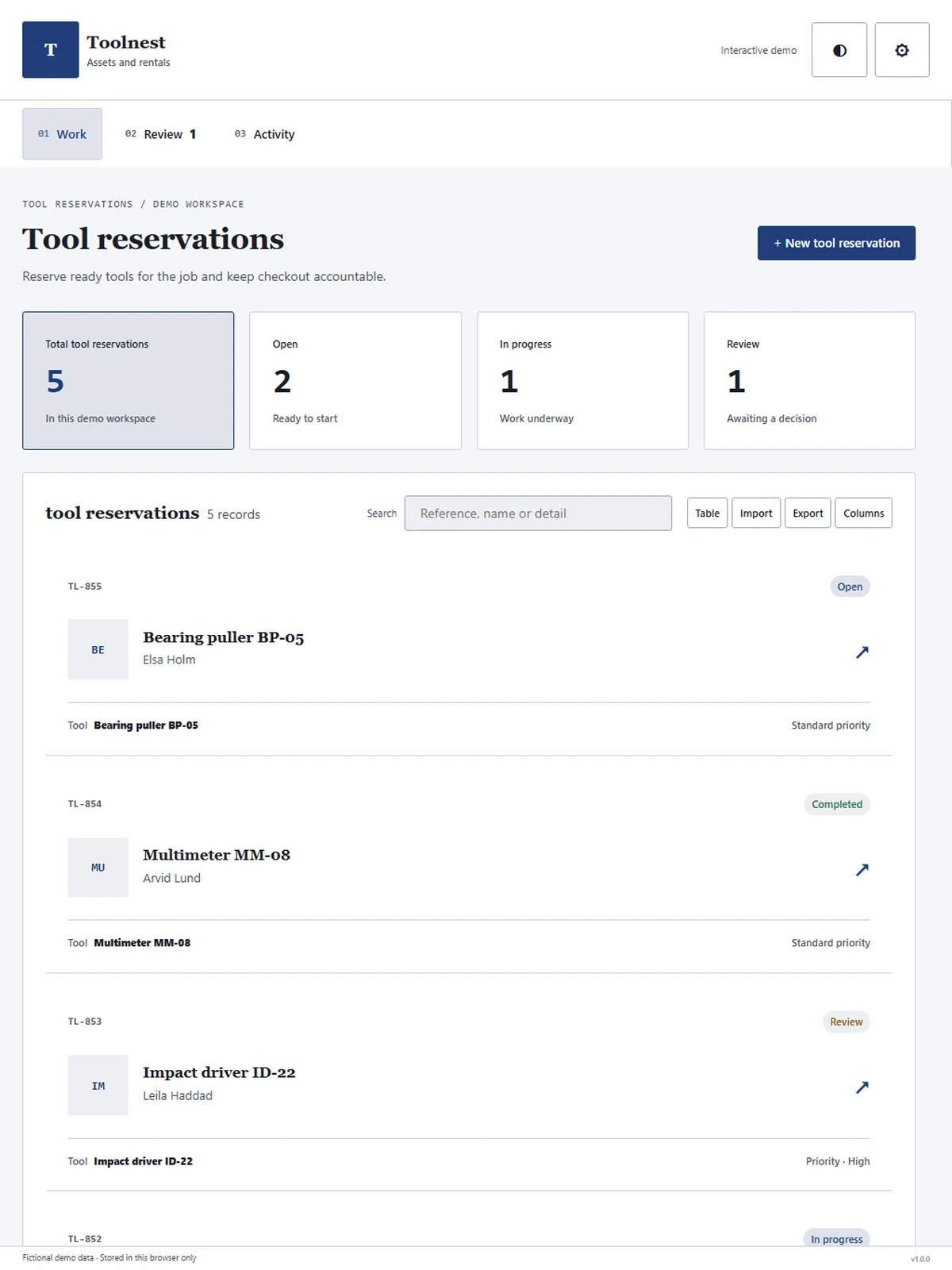952x1270 pixels.
Task: Open Multimeter MM-08 arrow icon
Action: pyautogui.click(x=862, y=869)
